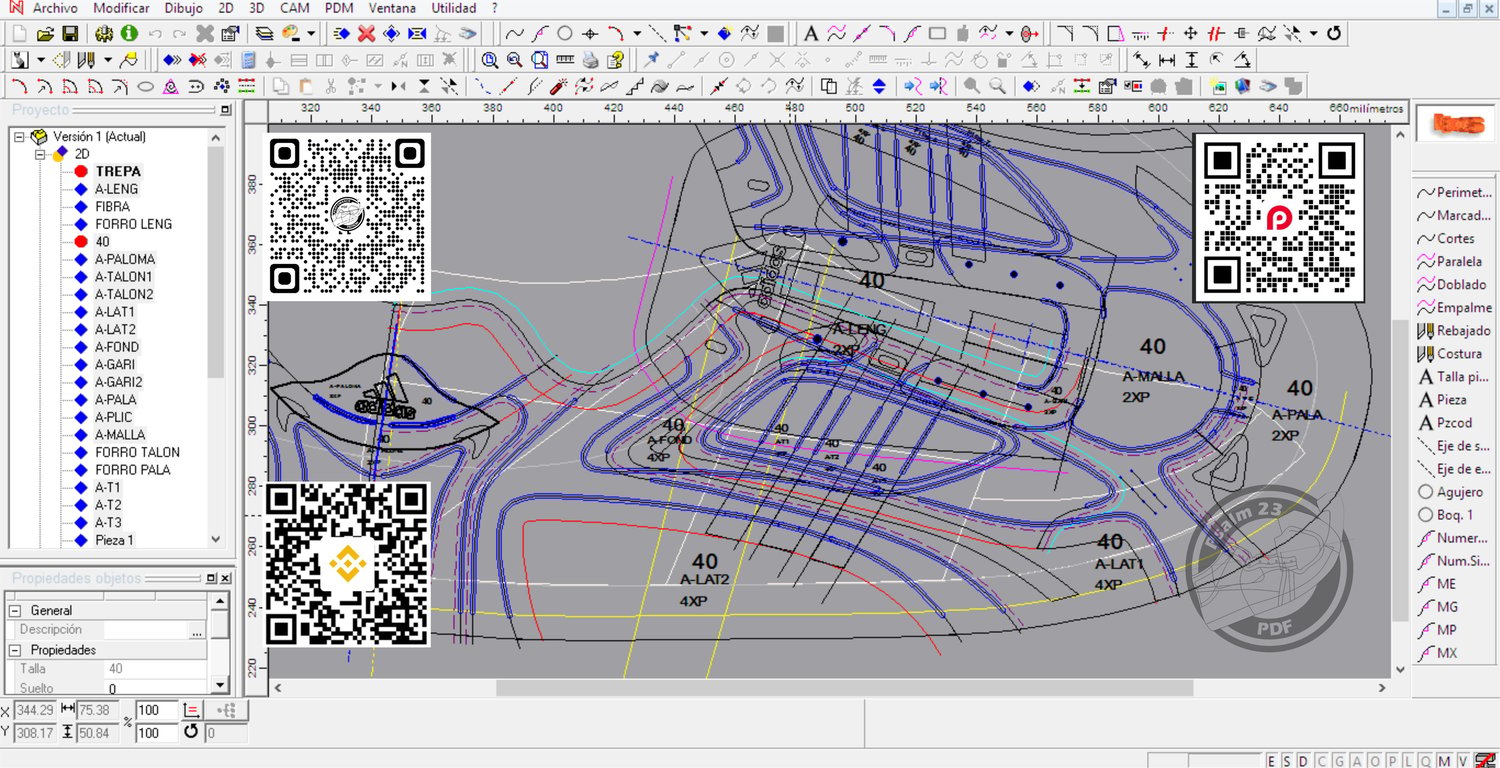The height and width of the screenshot is (768, 1500).
Task: Open a file with the folder icon
Action: point(45,34)
